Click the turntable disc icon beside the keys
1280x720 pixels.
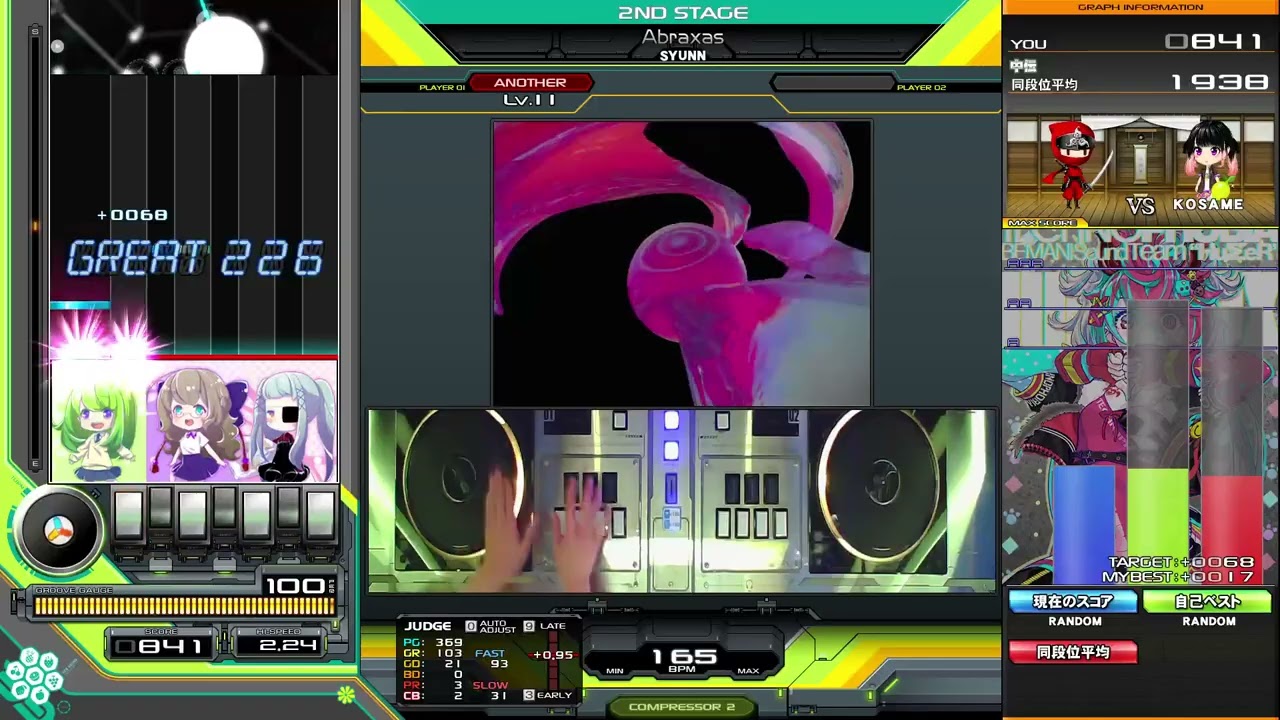tap(59, 531)
